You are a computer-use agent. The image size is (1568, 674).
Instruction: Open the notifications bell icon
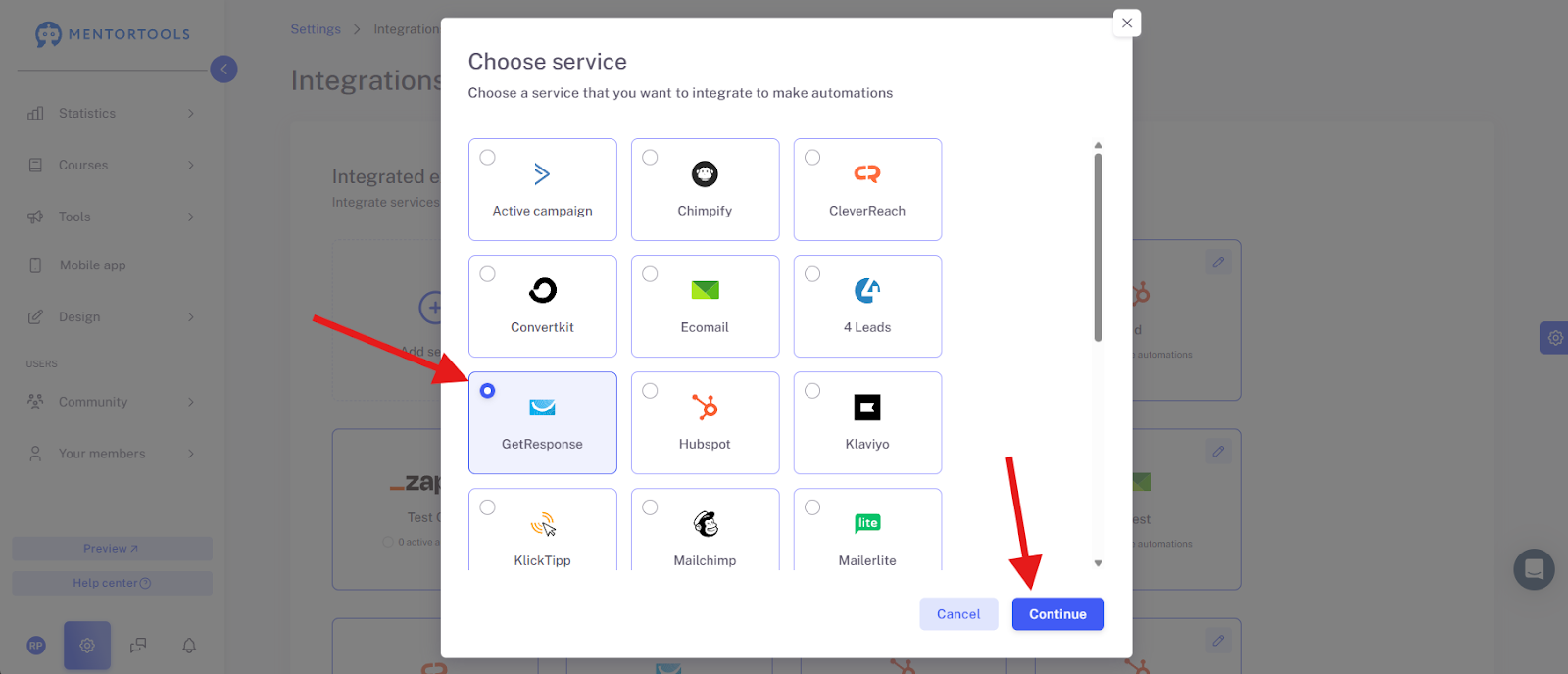[x=189, y=646]
